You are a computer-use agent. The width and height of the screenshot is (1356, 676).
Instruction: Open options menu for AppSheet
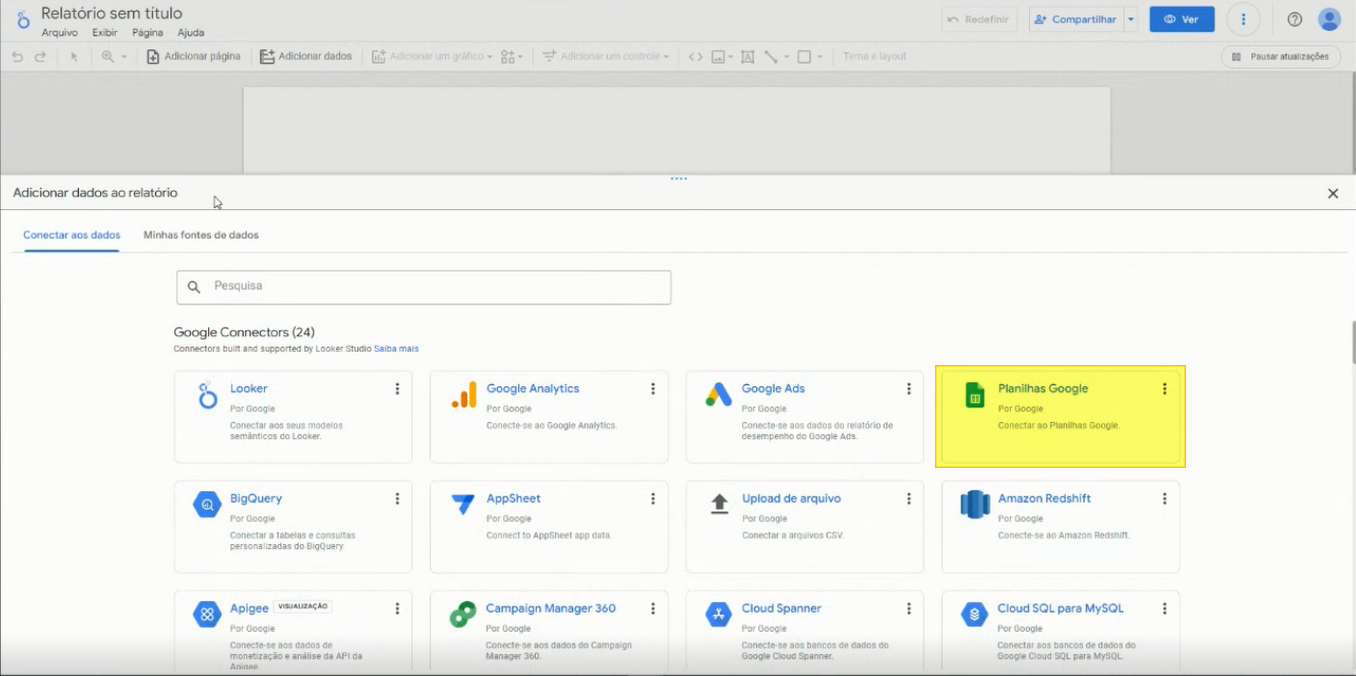point(653,499)
